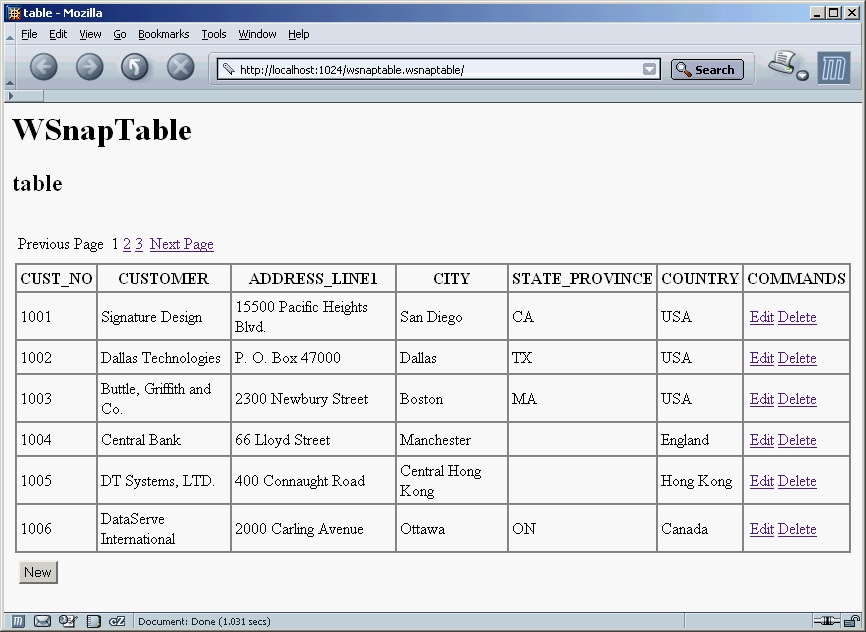
Task: Click the New button below the table
Action: click(x=38, y=572)
